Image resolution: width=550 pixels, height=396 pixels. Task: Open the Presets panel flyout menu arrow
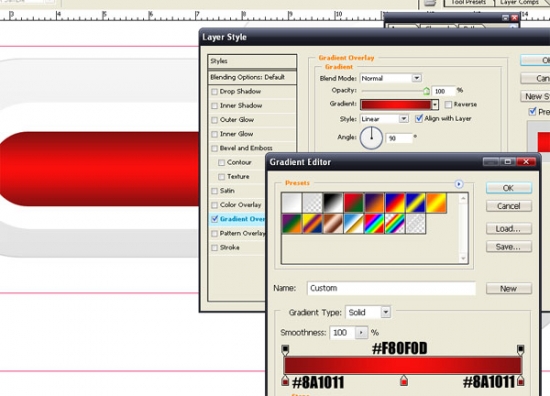point(458,184)
